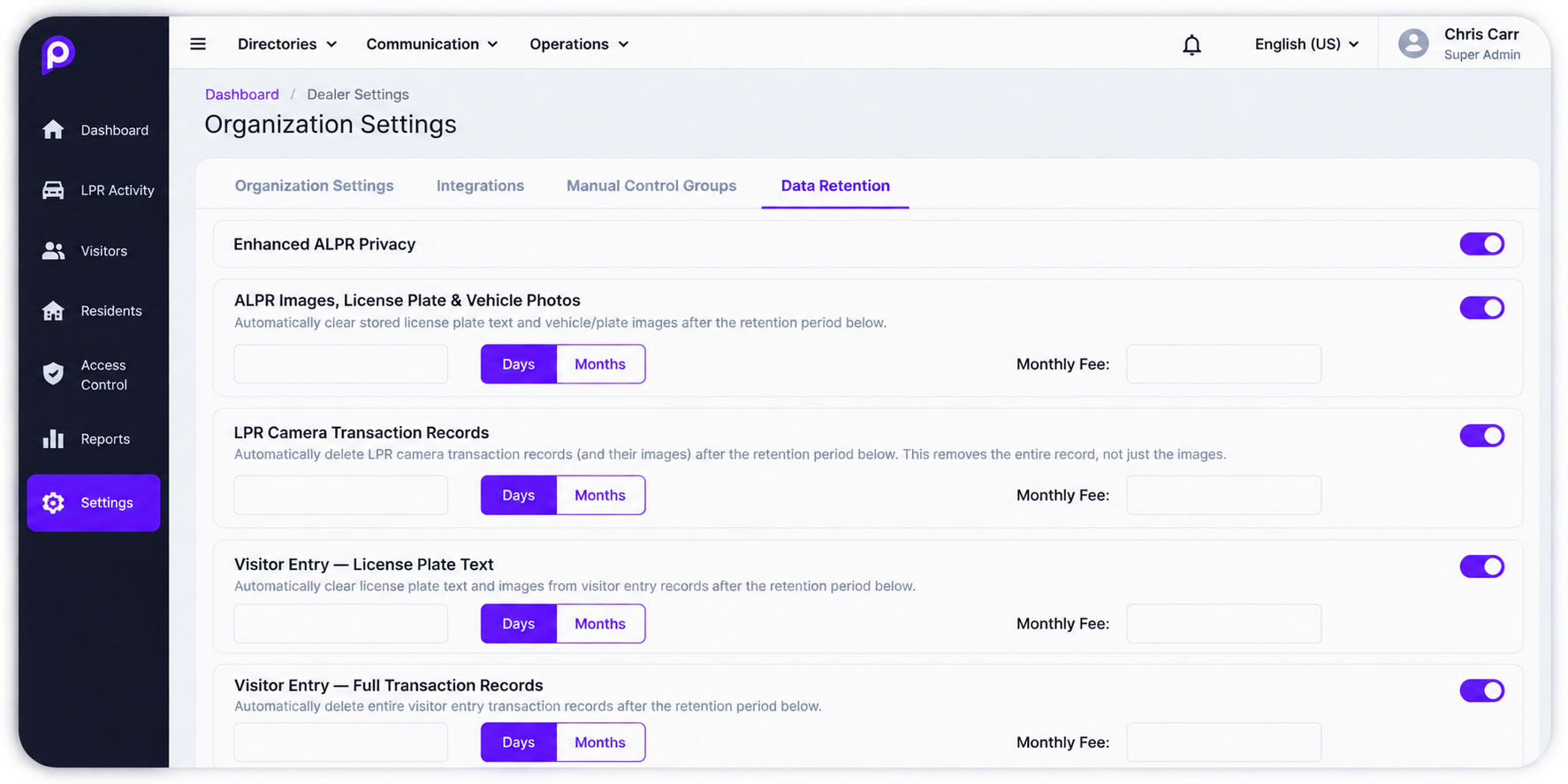Image resolution: width=1568 pixels, height=784 pixels.
Task: Expand the Directories dropdown
Action: (x=287, y=44)
